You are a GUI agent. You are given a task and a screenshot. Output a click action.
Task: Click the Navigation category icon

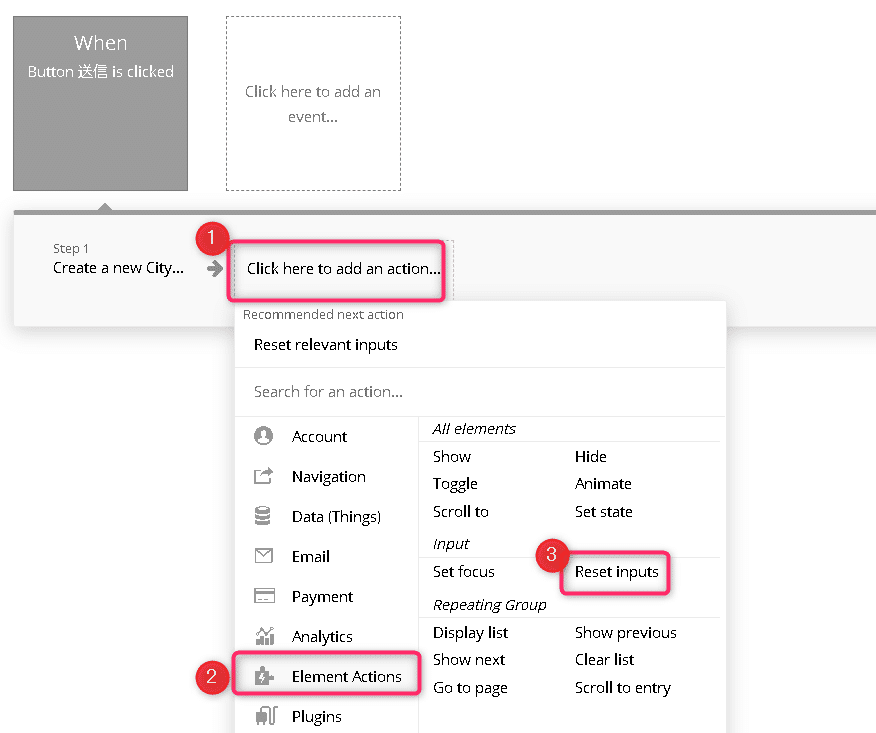tap(263, 476)
